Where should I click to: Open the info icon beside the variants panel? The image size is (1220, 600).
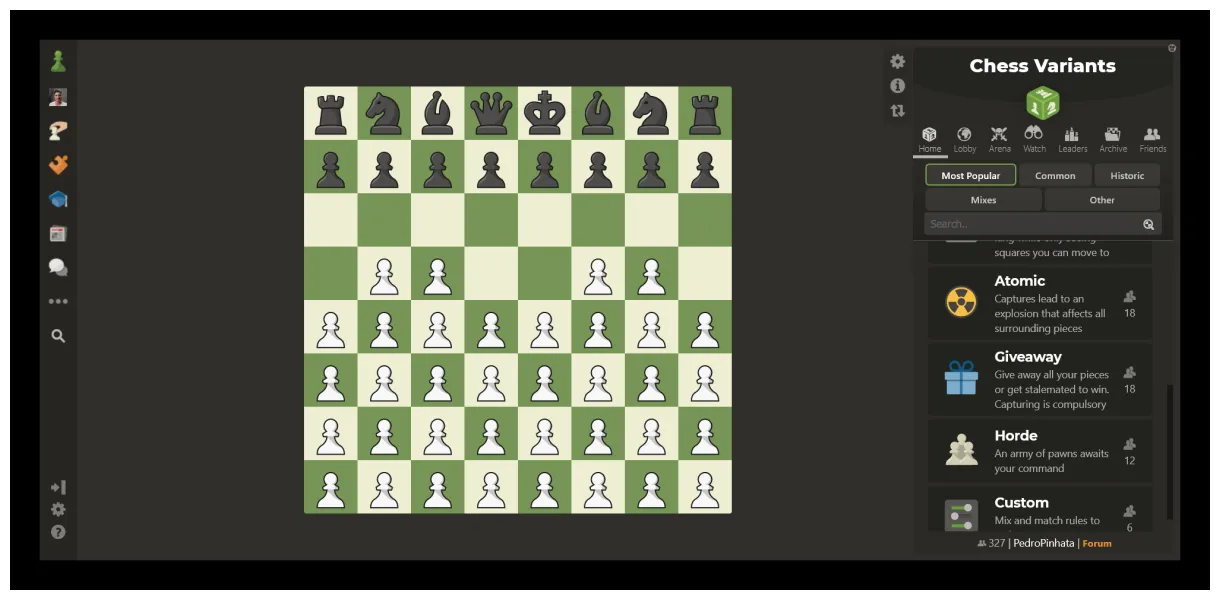point(896,86)
